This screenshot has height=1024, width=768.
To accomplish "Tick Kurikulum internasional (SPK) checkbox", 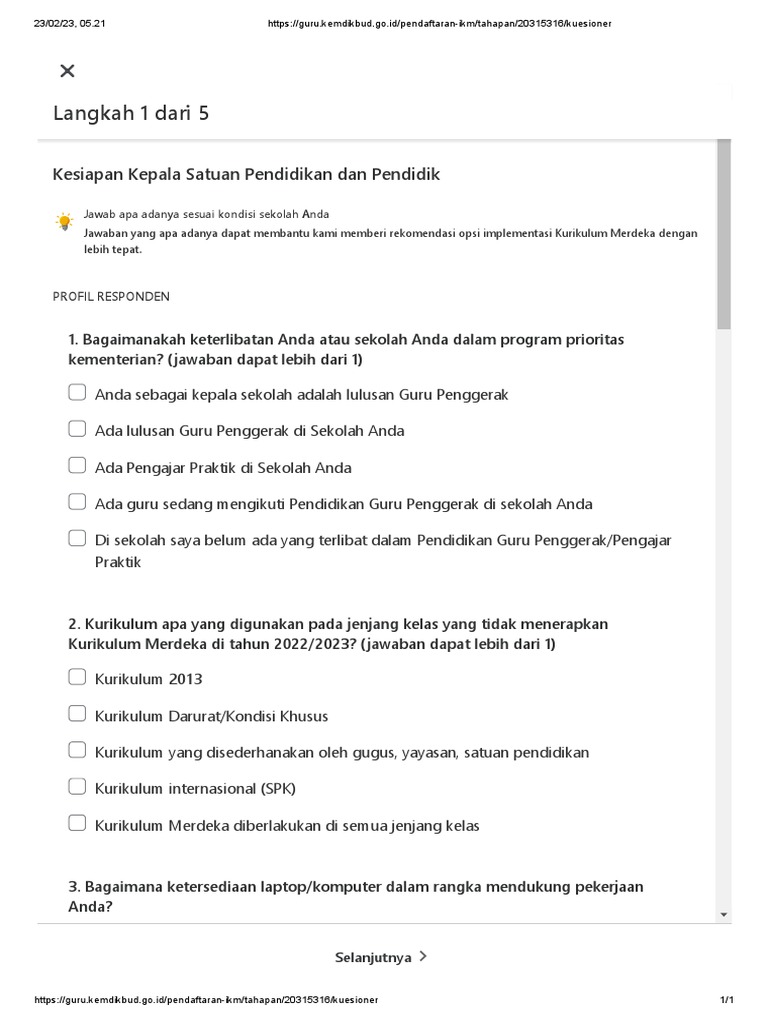I will tap(77, 788).
